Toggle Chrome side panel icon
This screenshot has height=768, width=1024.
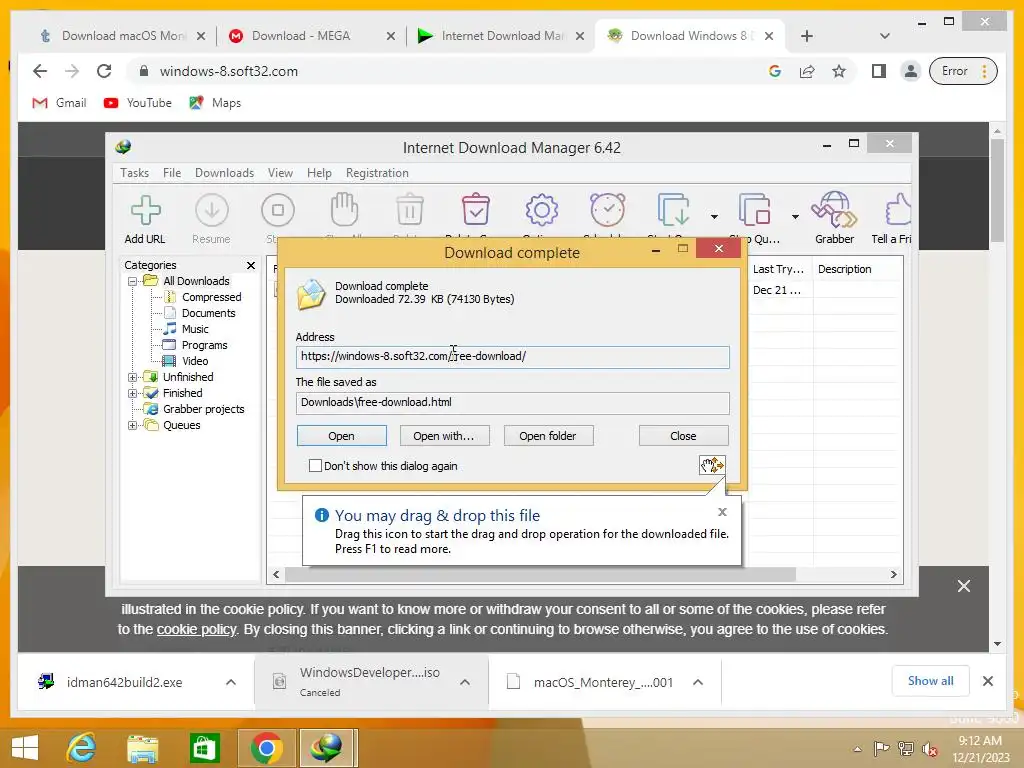pyautogui.click(x=879, y=71)
